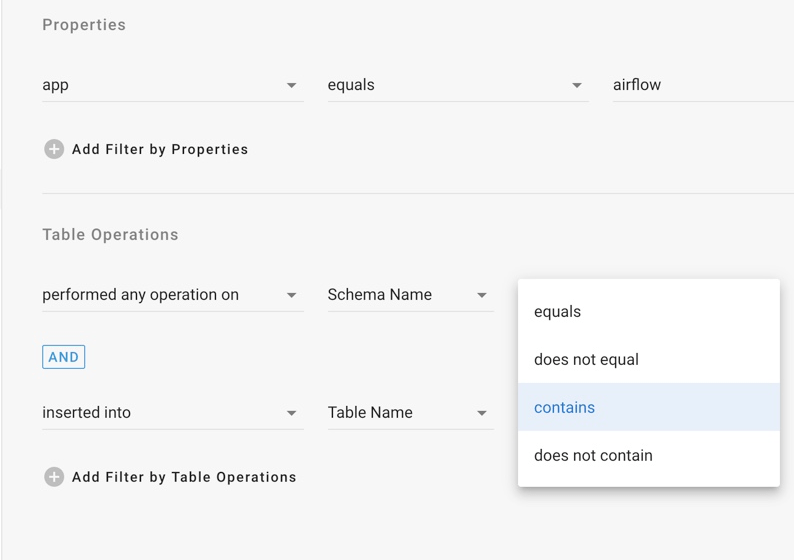Image resolution: width=794 pixels, height=560 pixels.
Task: Click the arrow beside performed any operation on
Action: [291, 296]
